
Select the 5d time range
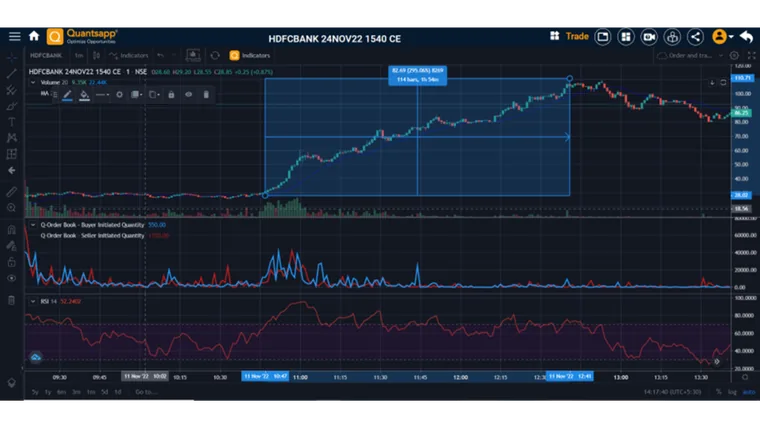pyautogui.click(x=104, y=392)
